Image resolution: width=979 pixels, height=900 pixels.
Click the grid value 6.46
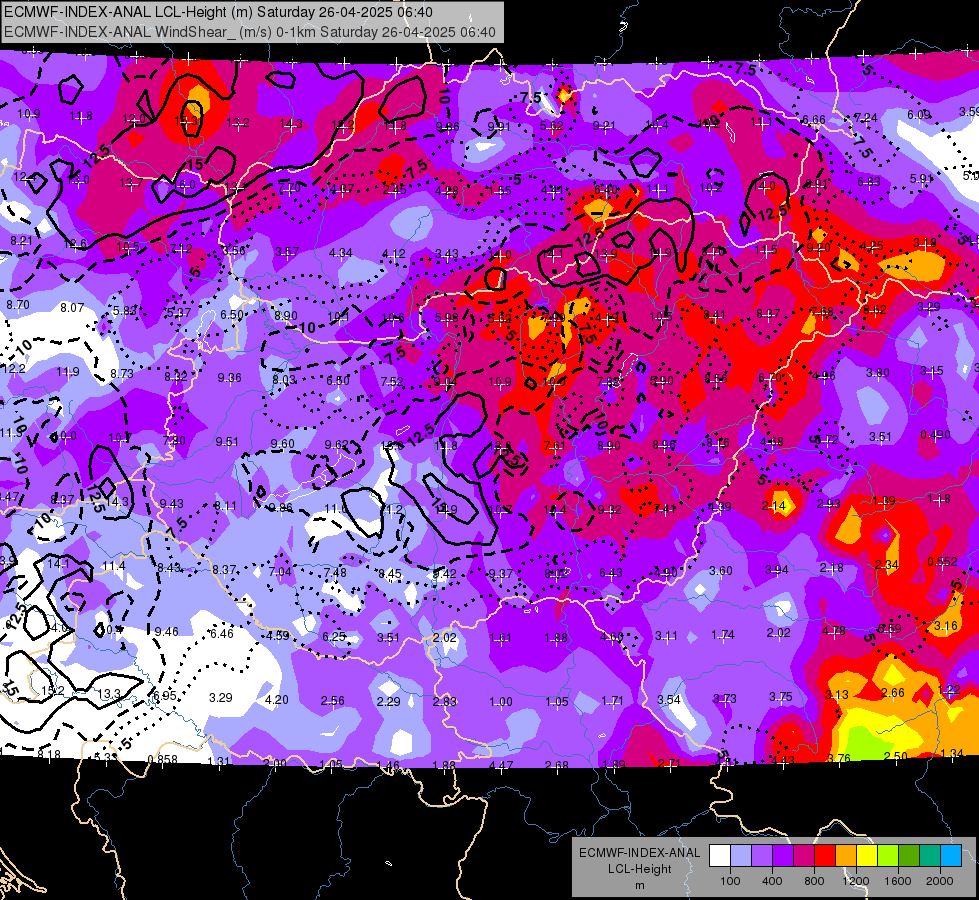pyautogui.click(x=222, y=633)
